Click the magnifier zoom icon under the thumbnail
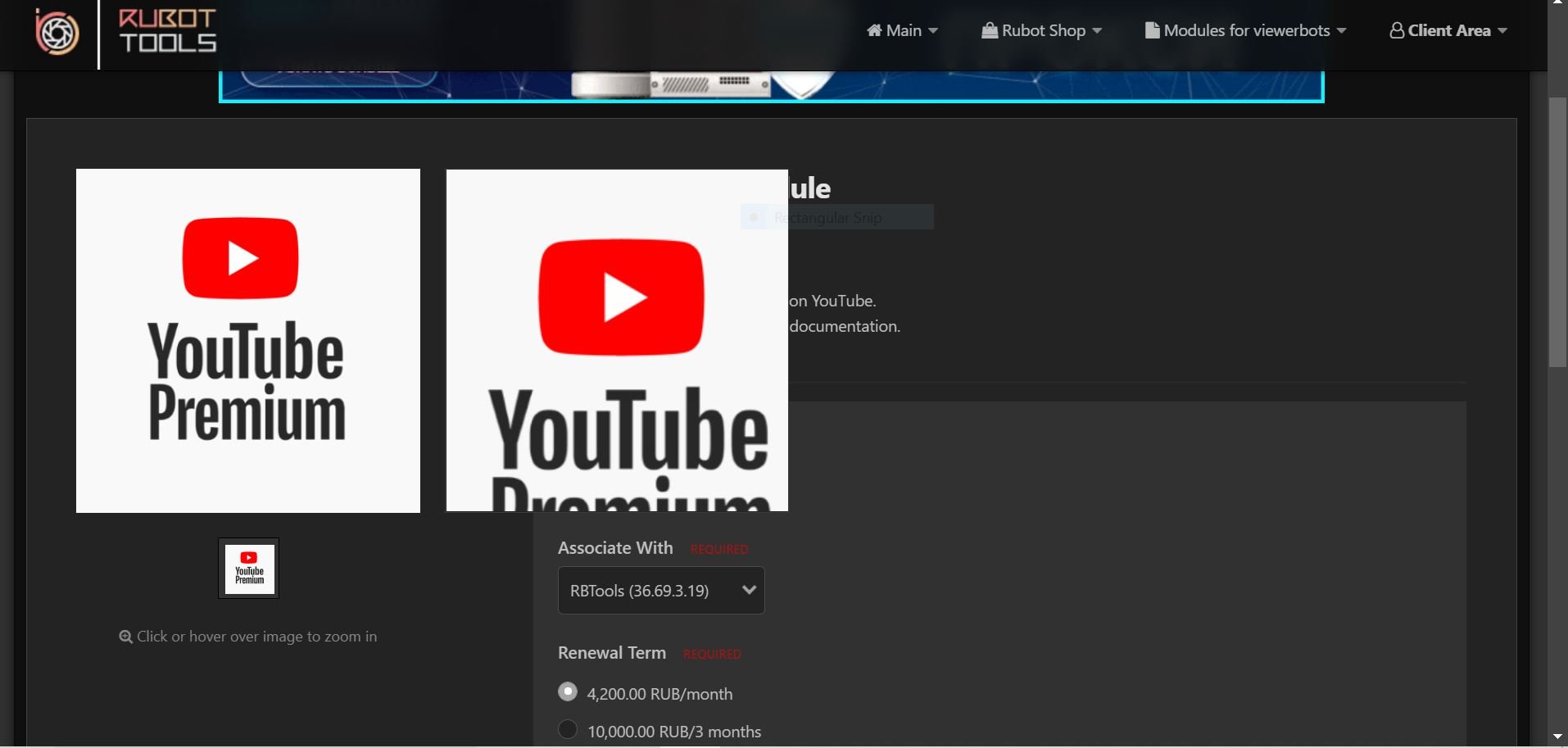1568x748 pixels. tap(125, 637)
